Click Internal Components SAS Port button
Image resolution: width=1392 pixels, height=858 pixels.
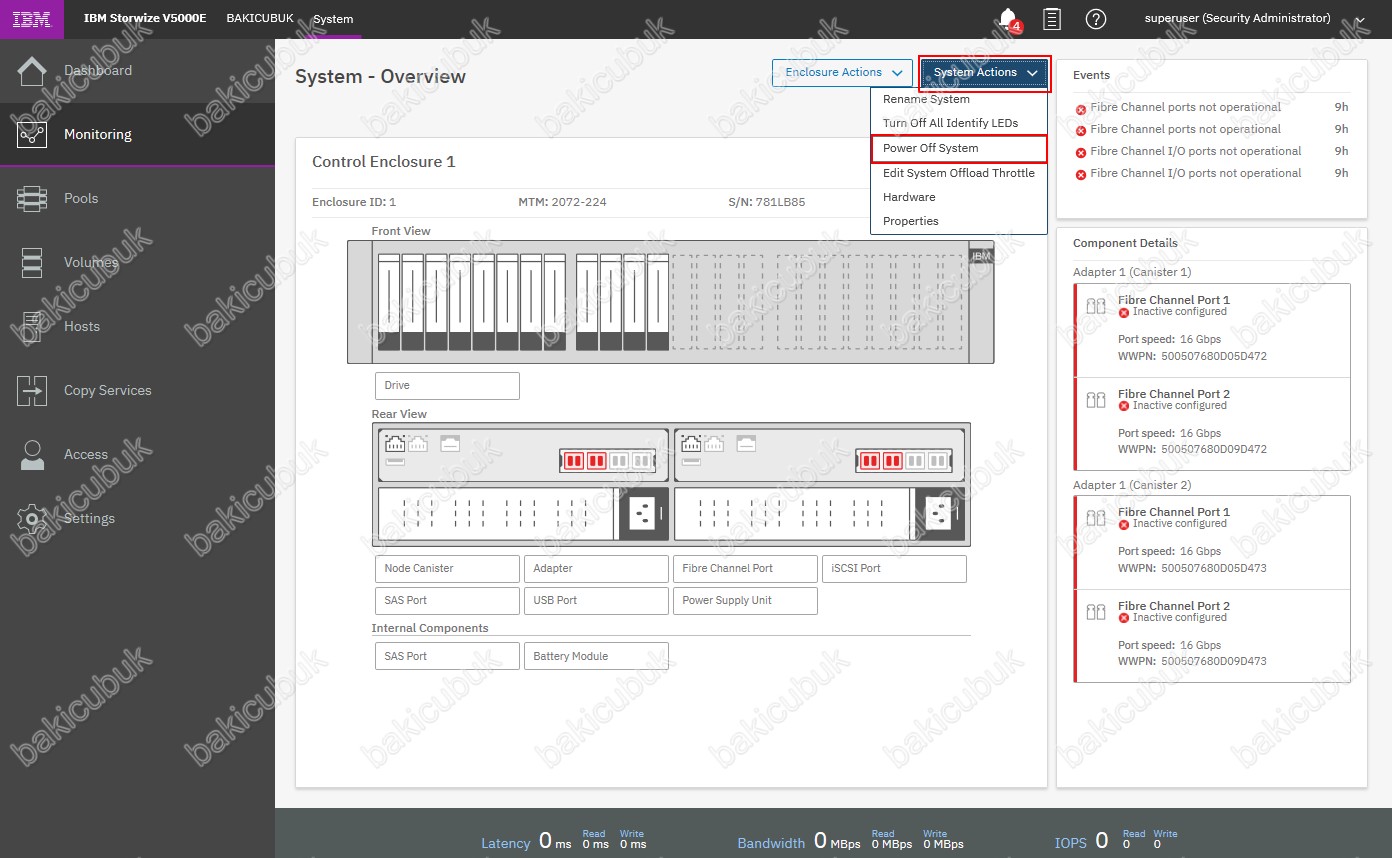click(x=447, y=656)
